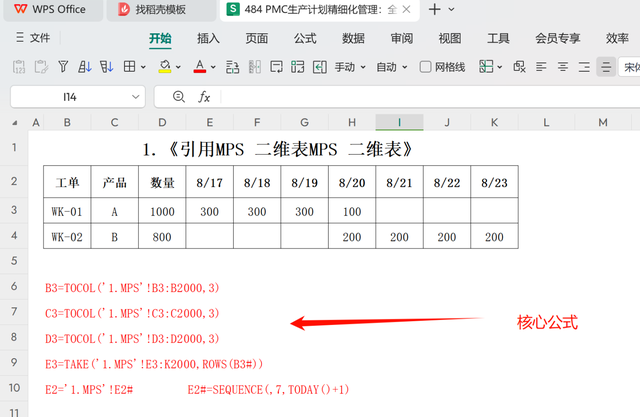Viewport: 640px width, 417px height.
Task: Select the 开始 ribbon tab
Action: click(x=160, y=38)
